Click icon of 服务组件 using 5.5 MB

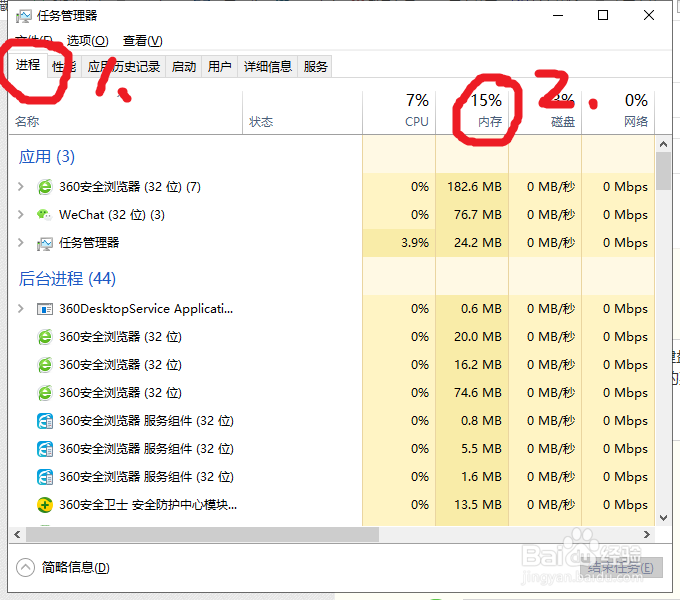tap(45, 449)
